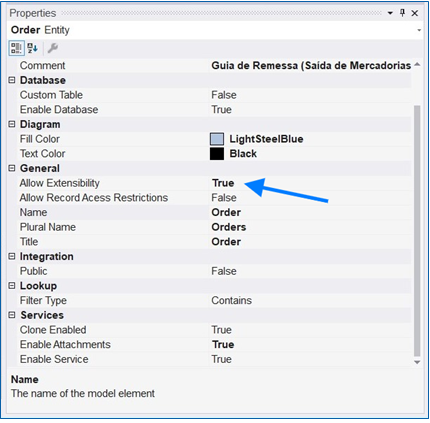
Task: Select the Plural Name property label
Action: pos(48,227)
